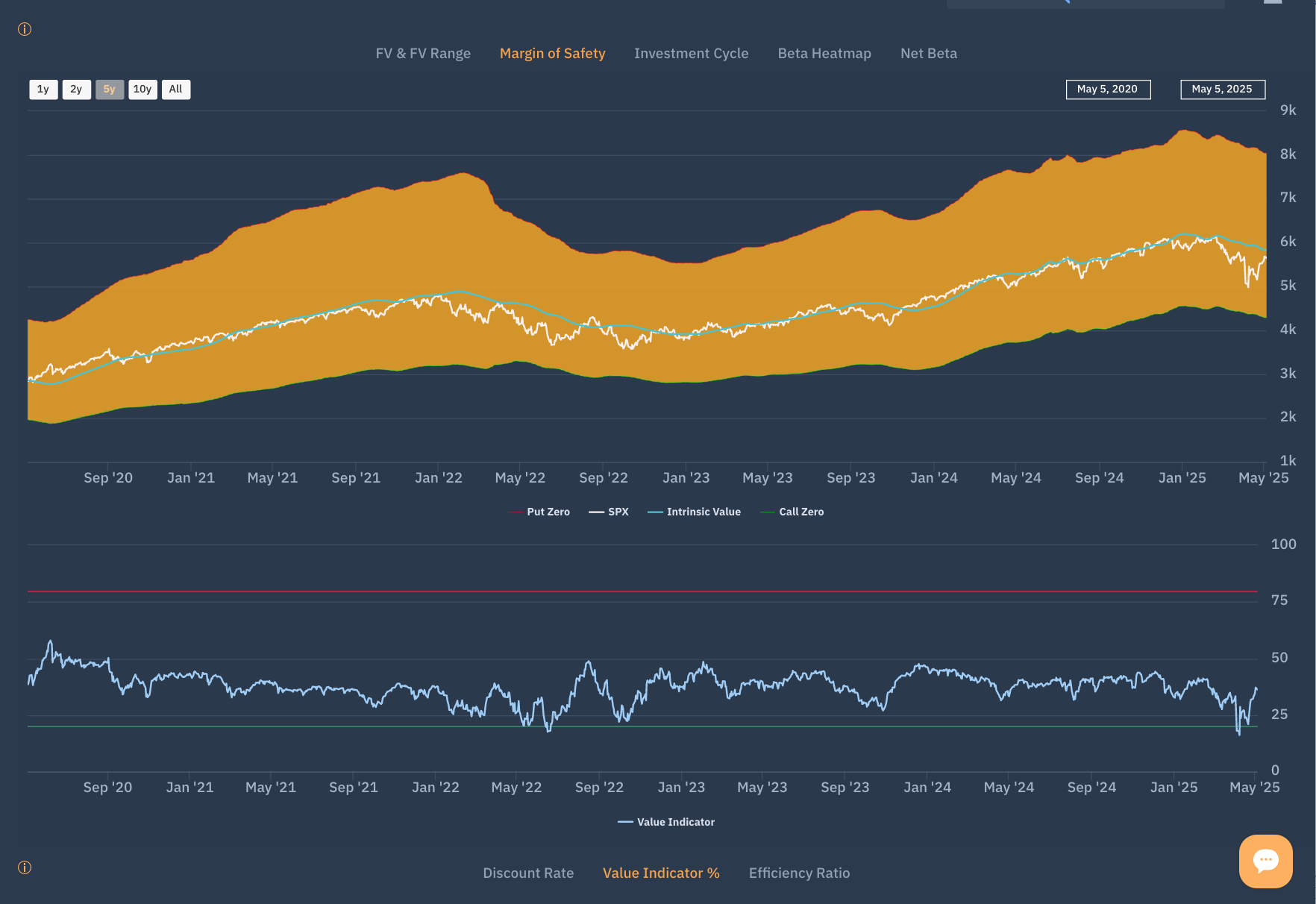Viewport: 1316px width, 904px height.
Task: Select the 5y range button
Action: click(x=110, y=90)
